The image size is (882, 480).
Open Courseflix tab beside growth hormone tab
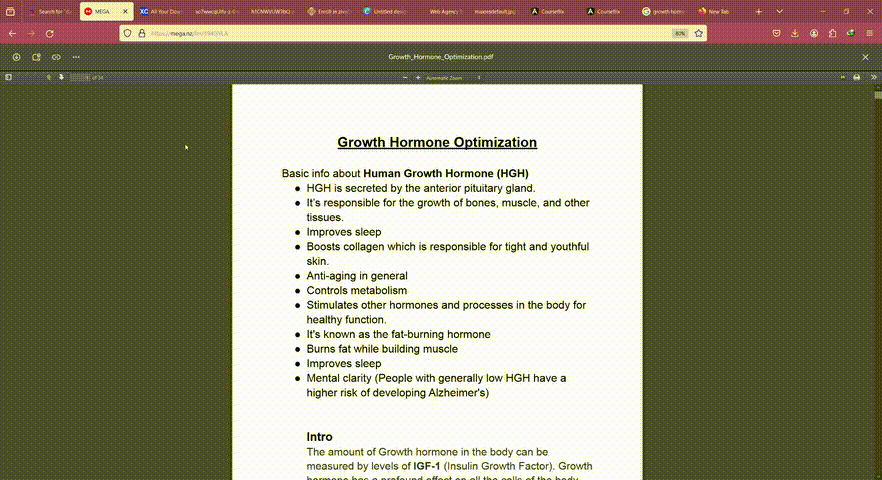[x=607, y=11]
